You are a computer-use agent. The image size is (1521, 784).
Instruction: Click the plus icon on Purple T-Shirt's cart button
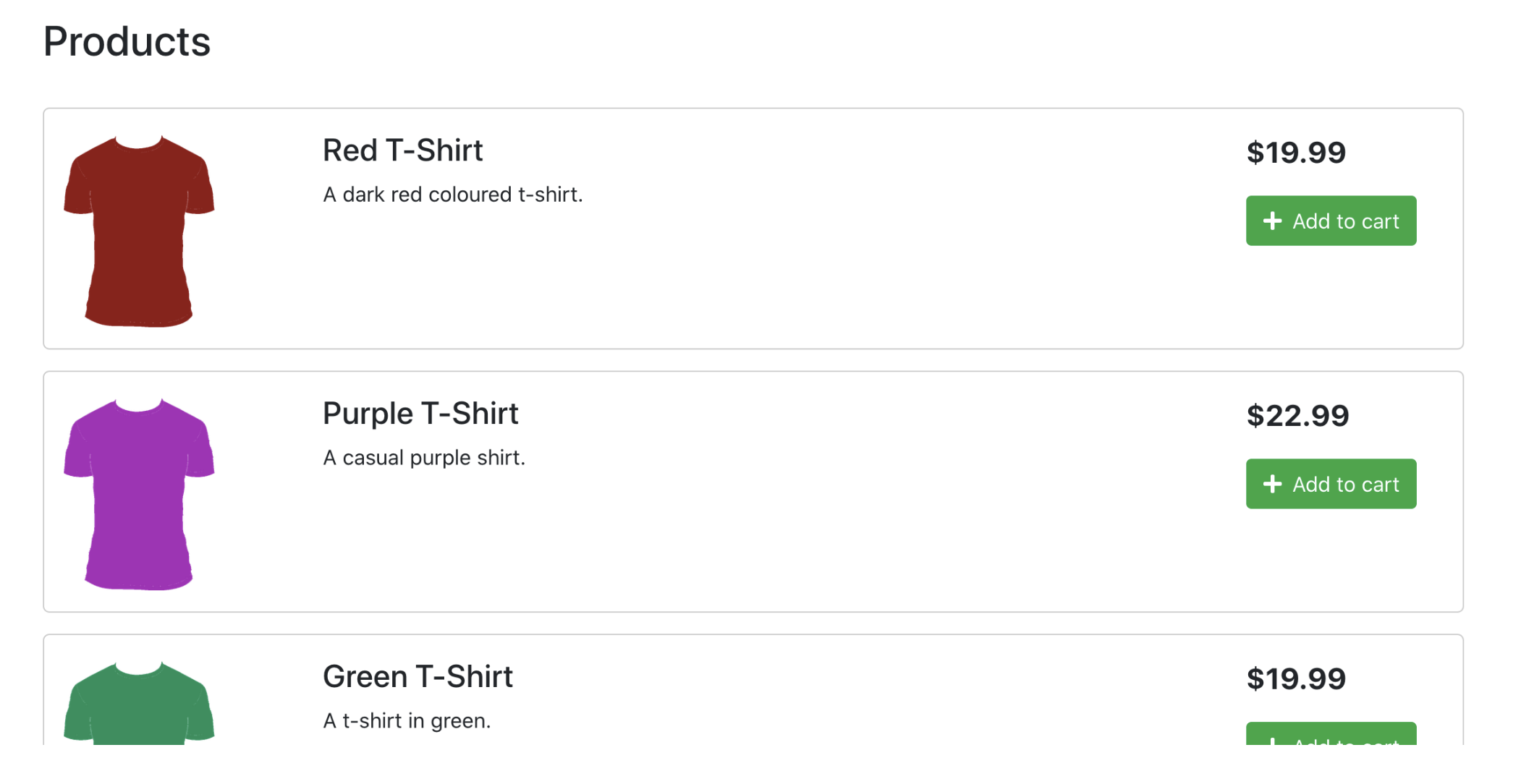[1272, 484]
